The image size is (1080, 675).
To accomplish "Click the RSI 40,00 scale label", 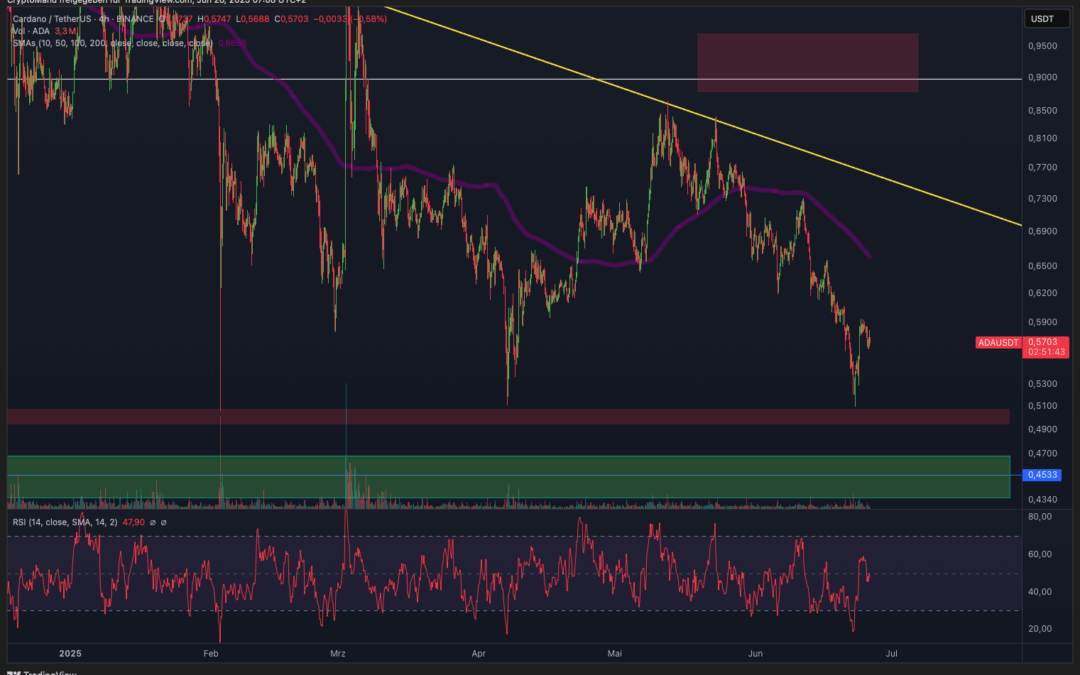I will click(1040, 592).
